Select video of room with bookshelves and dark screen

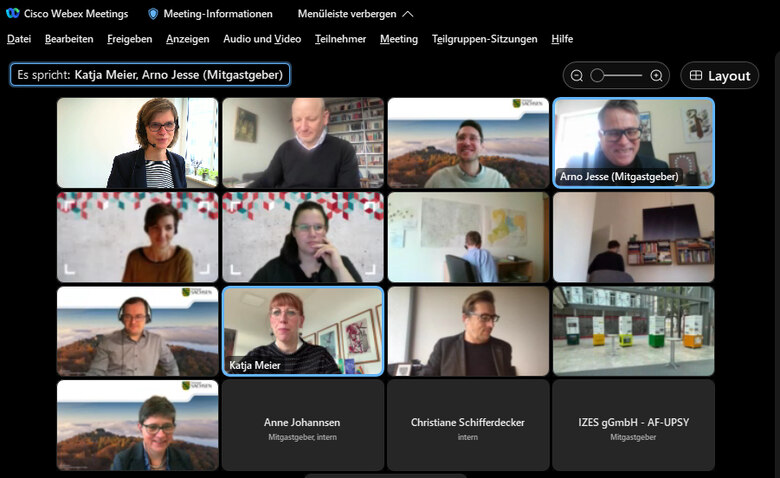634,237
